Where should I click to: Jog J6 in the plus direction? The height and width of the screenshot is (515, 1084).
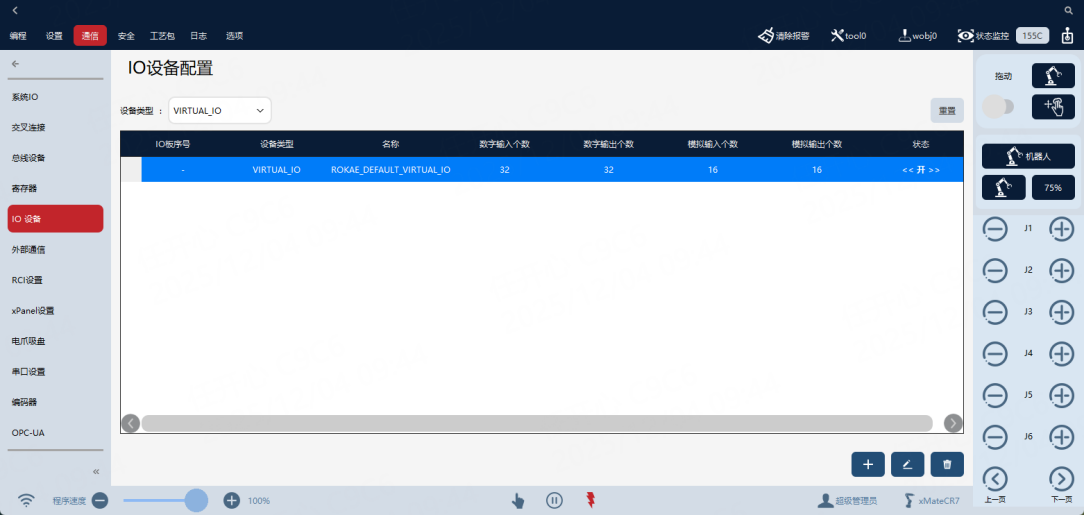tap(1061, 436)
